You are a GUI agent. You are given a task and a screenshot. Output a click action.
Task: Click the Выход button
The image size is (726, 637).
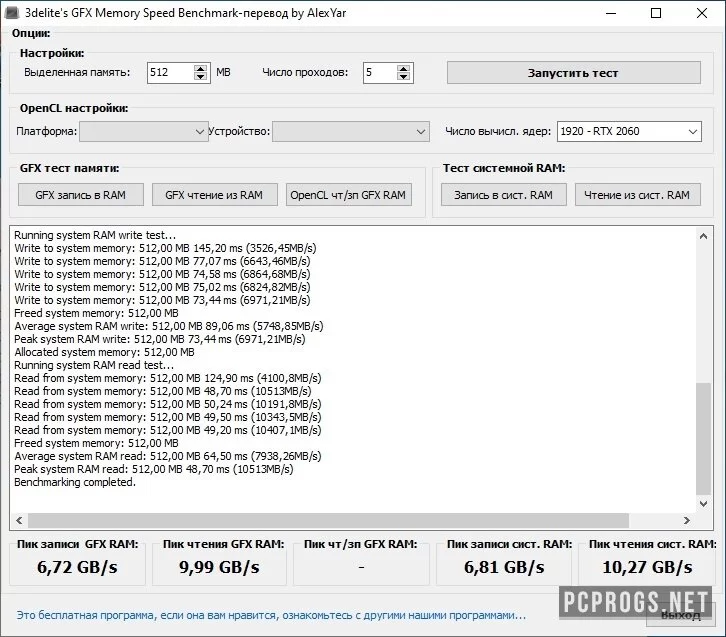coord(681,615)
